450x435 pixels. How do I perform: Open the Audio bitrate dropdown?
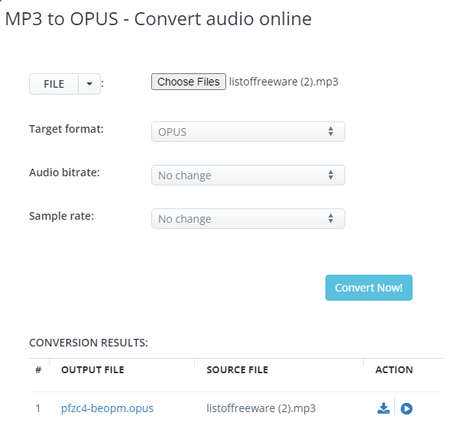(x=248, y=175)
